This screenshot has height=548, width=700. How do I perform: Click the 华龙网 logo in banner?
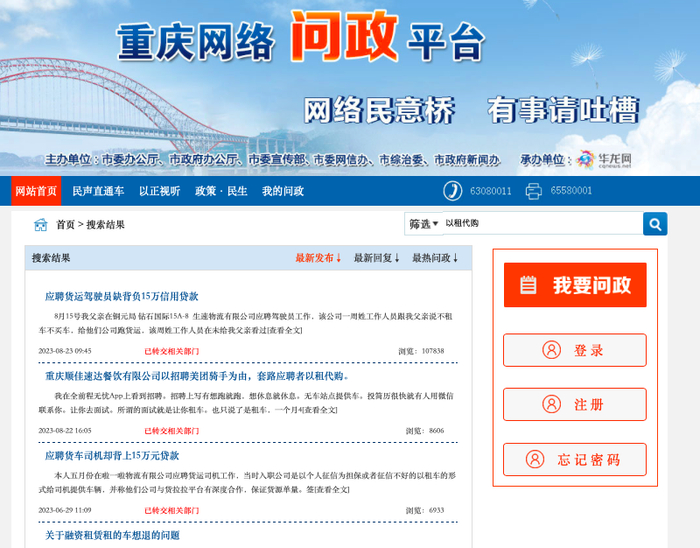[x=604, y=160]
